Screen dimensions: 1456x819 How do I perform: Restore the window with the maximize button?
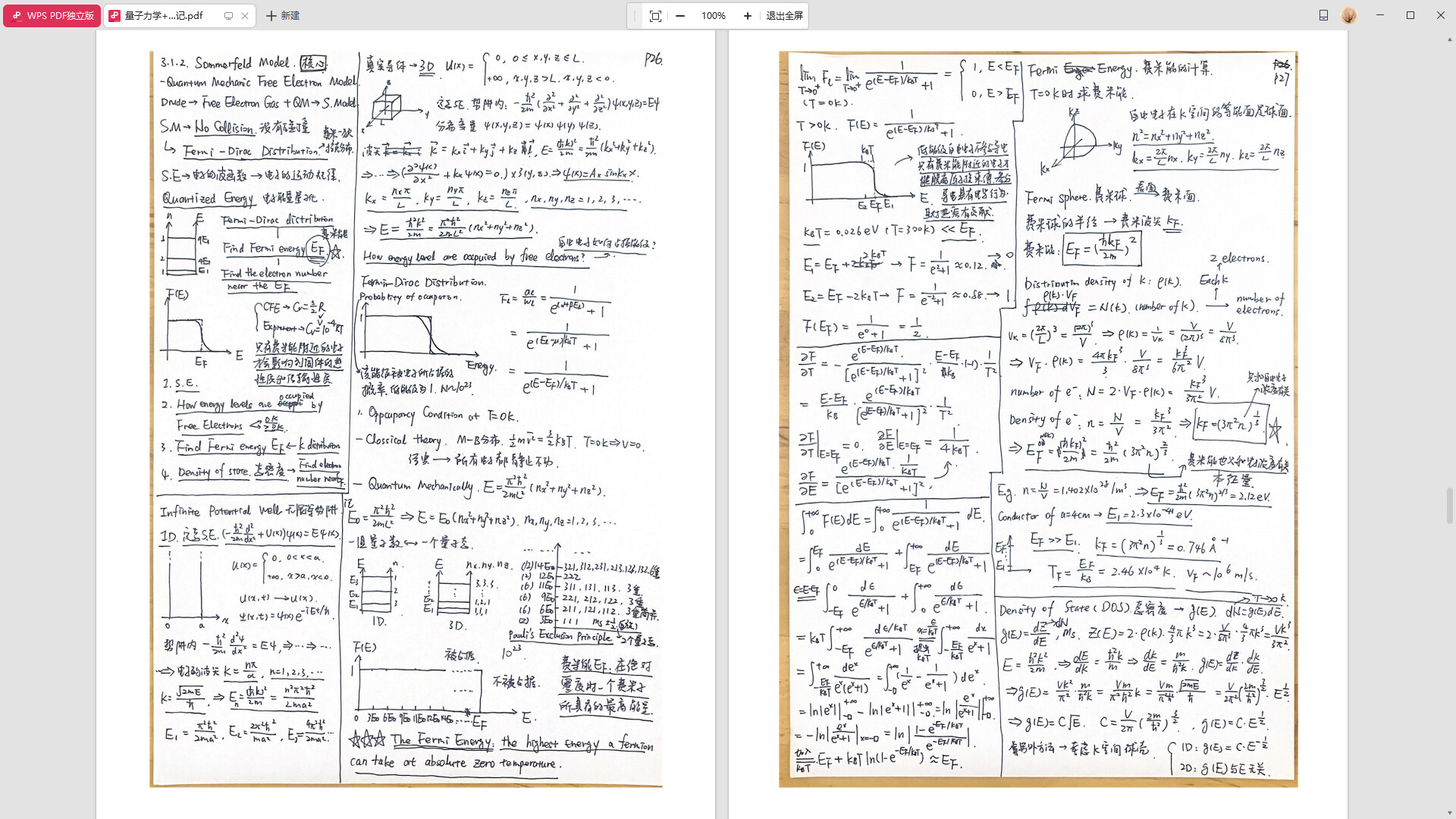click(1410, 15)
